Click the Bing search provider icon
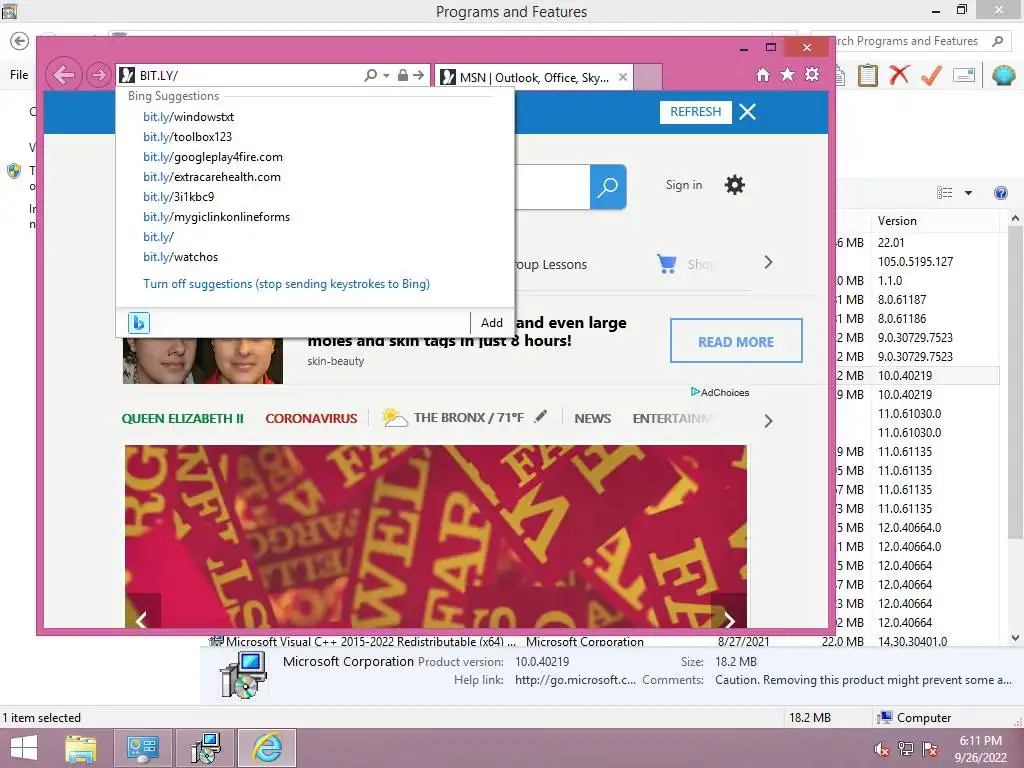The width and height of the screenshot is (1024, 768). tap(138, 323)
